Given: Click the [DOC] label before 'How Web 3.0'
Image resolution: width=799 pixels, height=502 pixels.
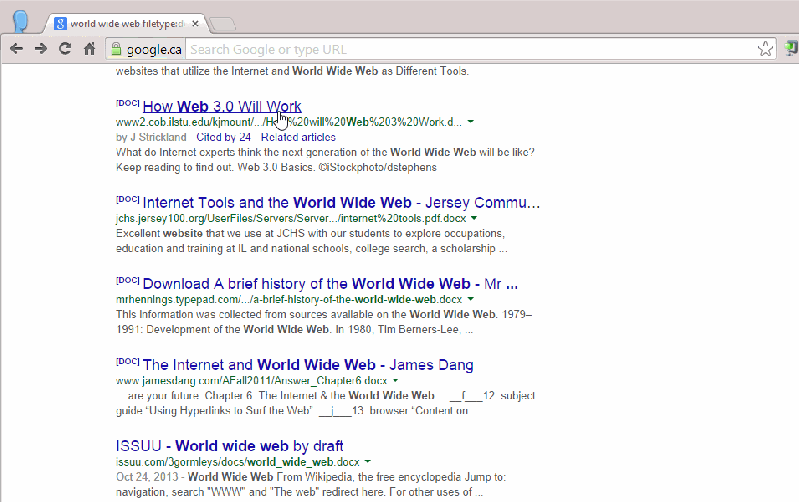Looking at the screenshot, I should 128,103.
